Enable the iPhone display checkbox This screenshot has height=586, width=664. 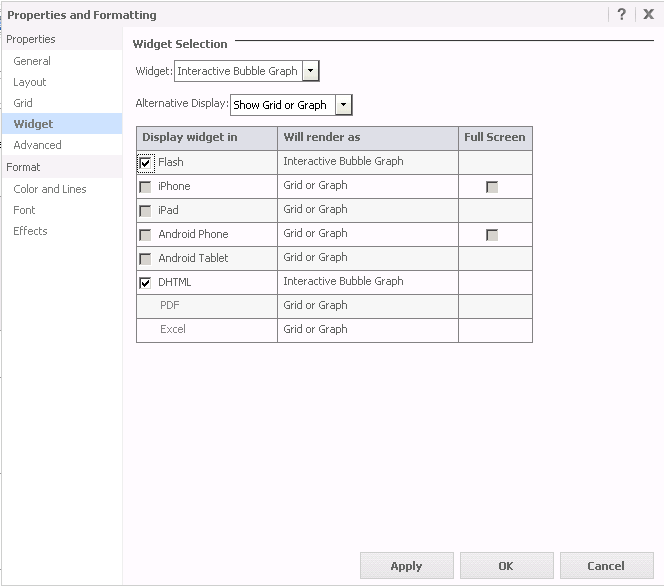tap(145, 187)
